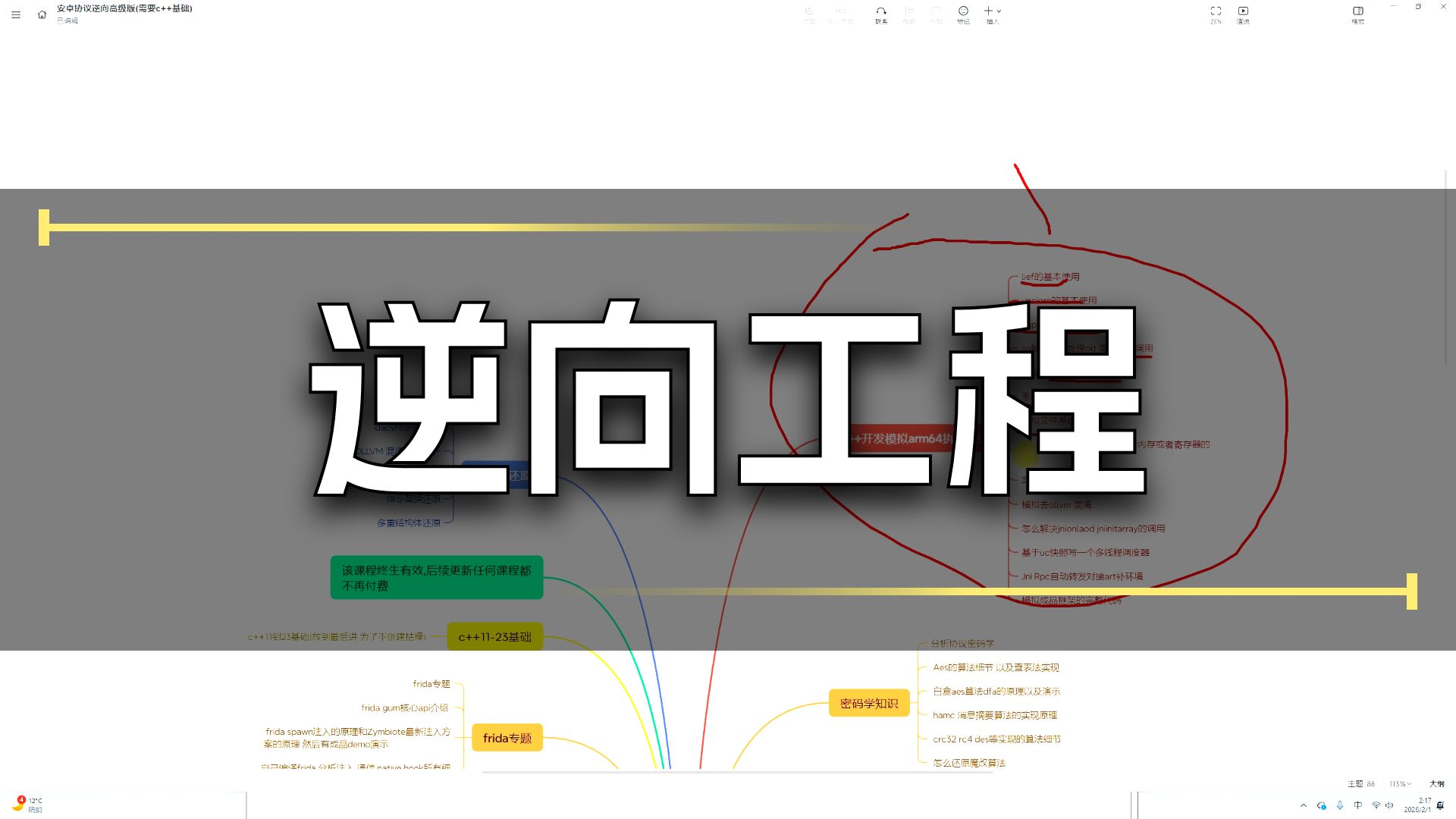Open the weather widget on taskbar
Screen dimensions: 1456x819
tap(27, 805)
